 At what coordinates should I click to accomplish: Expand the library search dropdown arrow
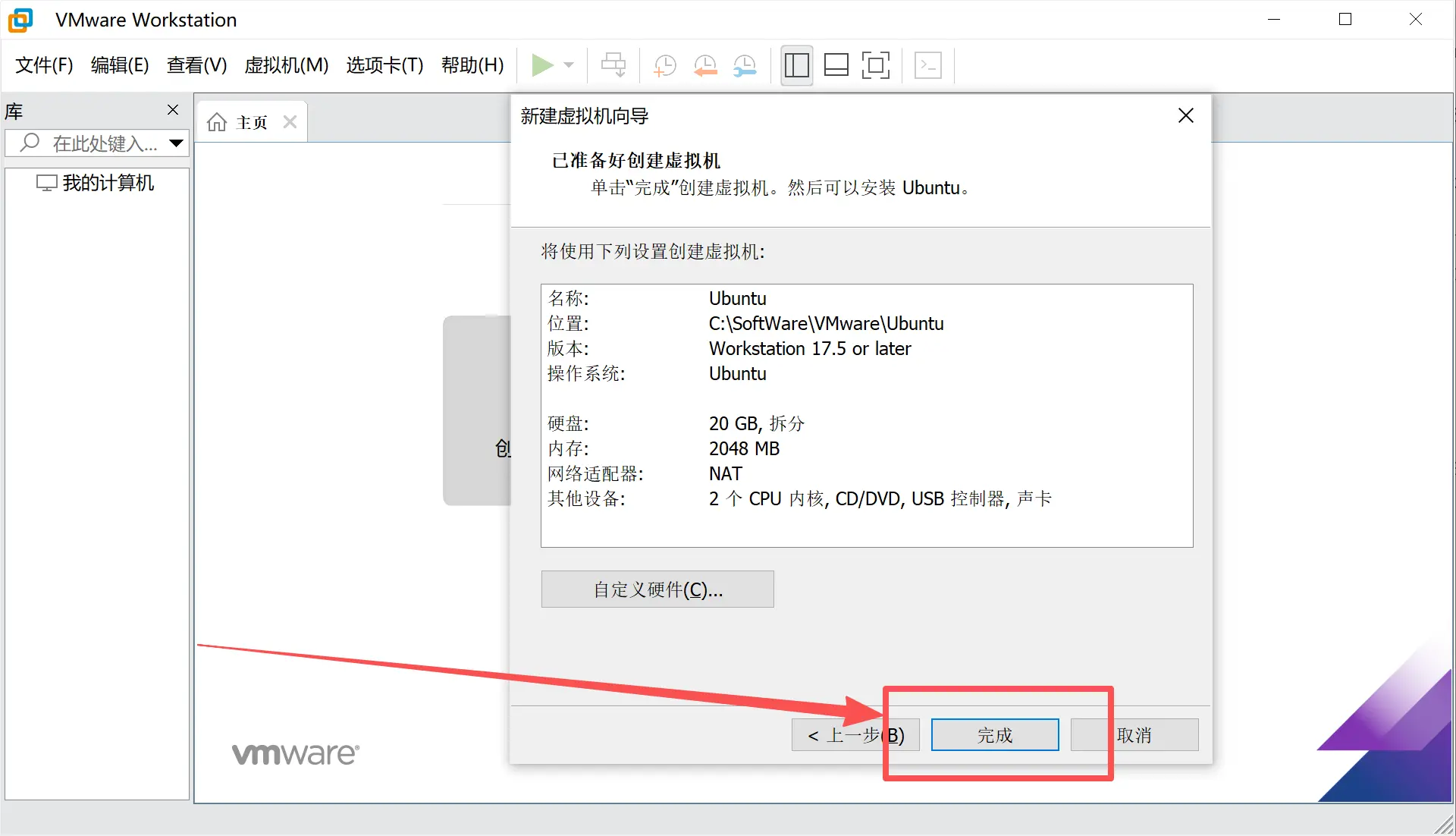coord(177,143)
